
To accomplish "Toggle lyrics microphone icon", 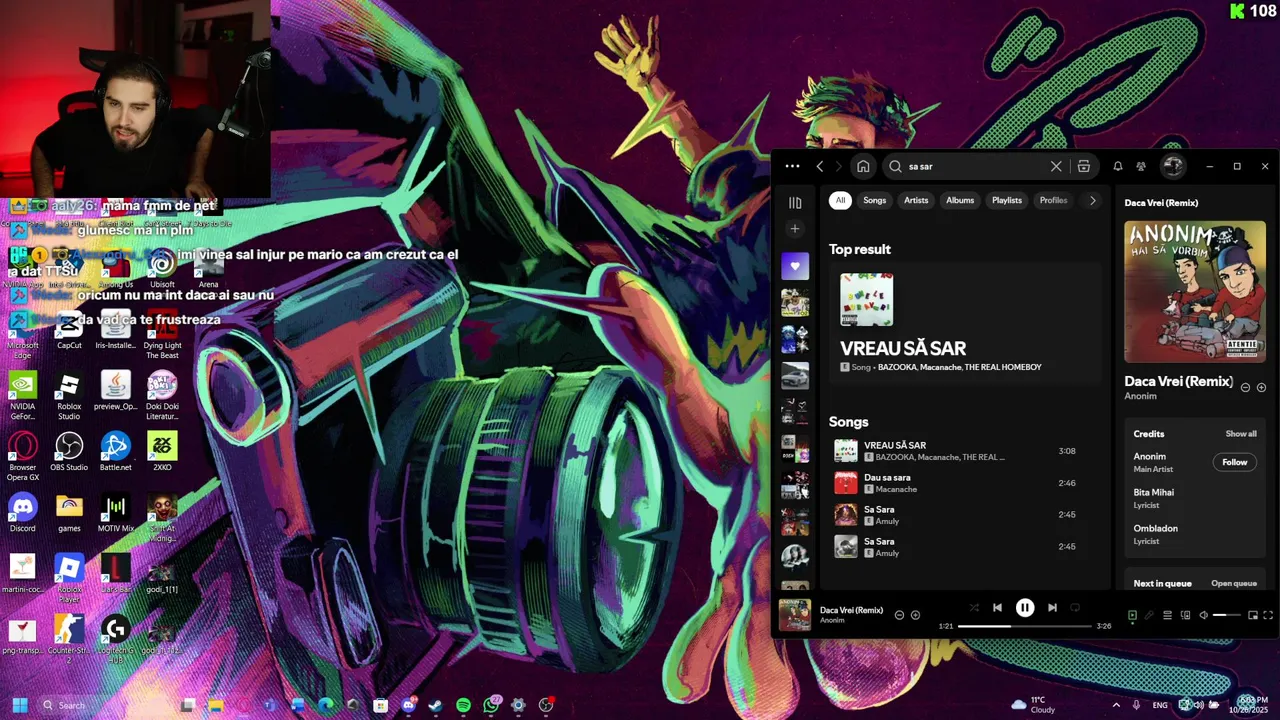I will coord(1149,615).
